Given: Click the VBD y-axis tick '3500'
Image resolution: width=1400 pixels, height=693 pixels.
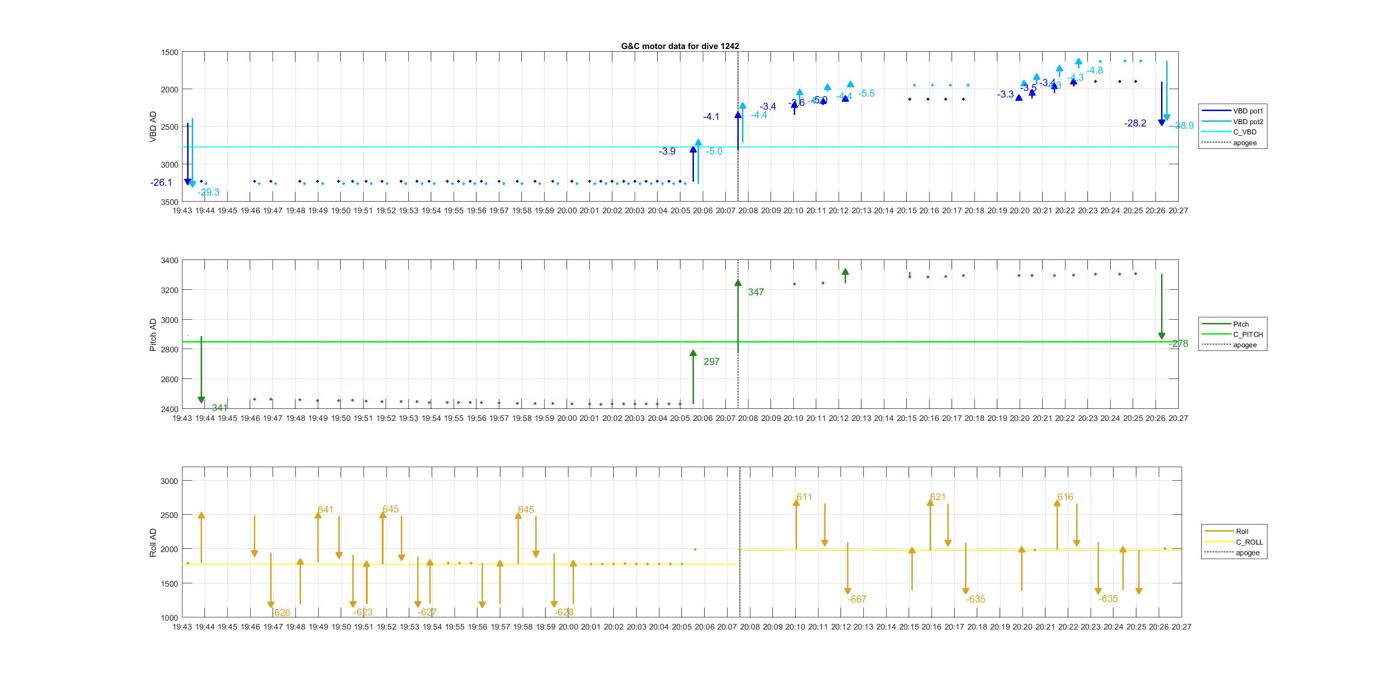Looking at the screenshot, I should pyautogui.click(x=169, y=202).
